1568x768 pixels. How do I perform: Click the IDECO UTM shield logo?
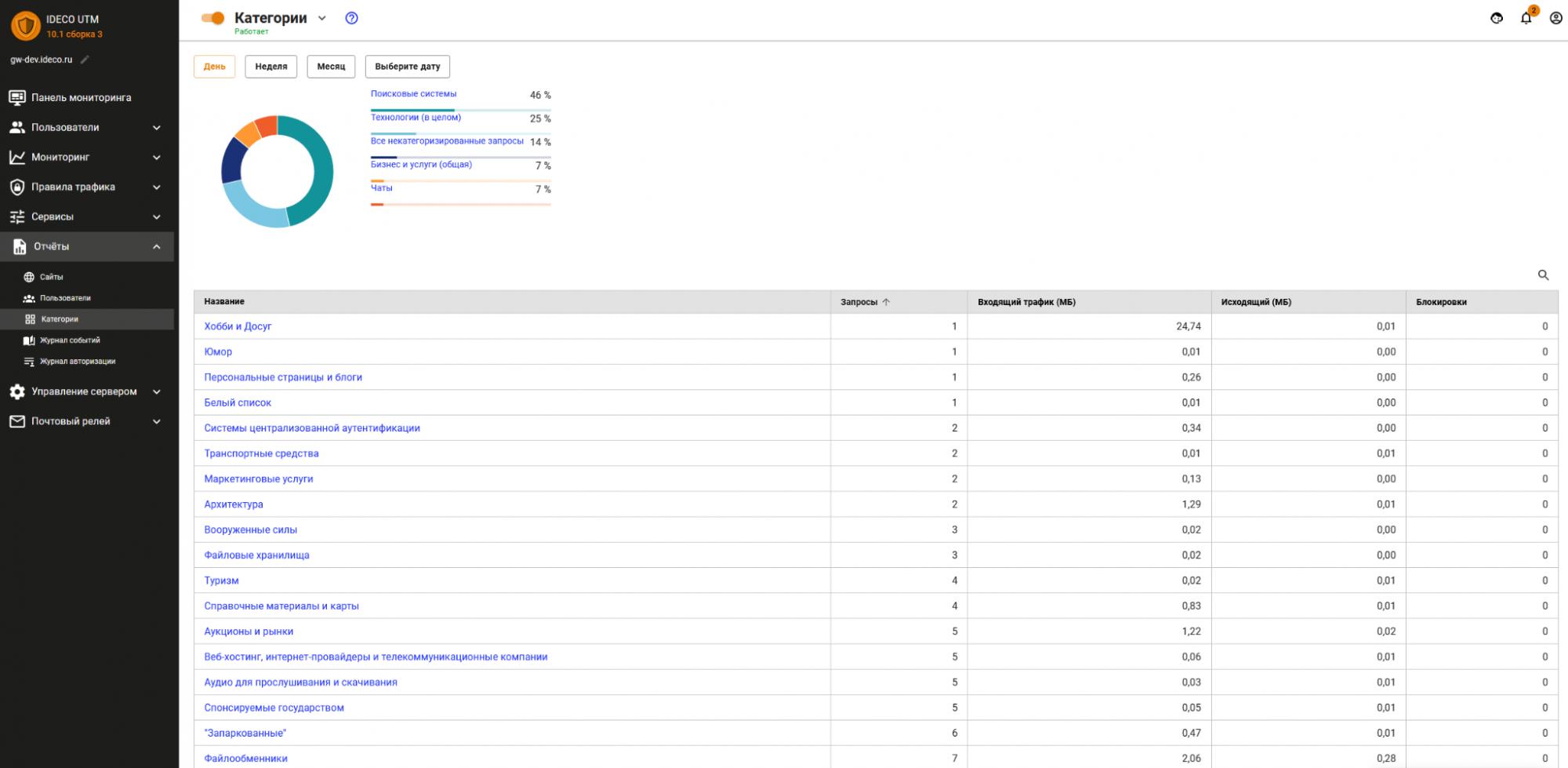click(26, 26)
